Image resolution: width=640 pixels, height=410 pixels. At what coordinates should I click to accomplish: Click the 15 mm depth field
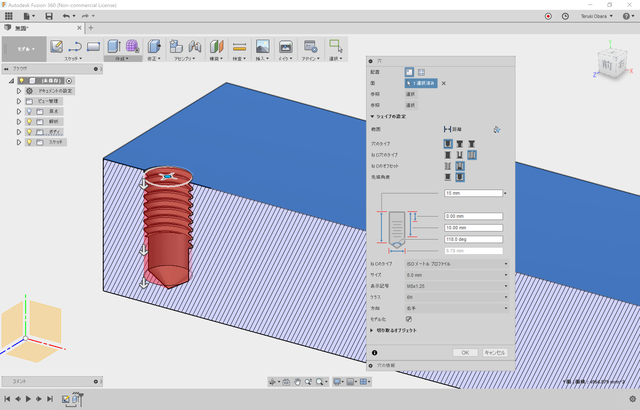coord(473,193)
